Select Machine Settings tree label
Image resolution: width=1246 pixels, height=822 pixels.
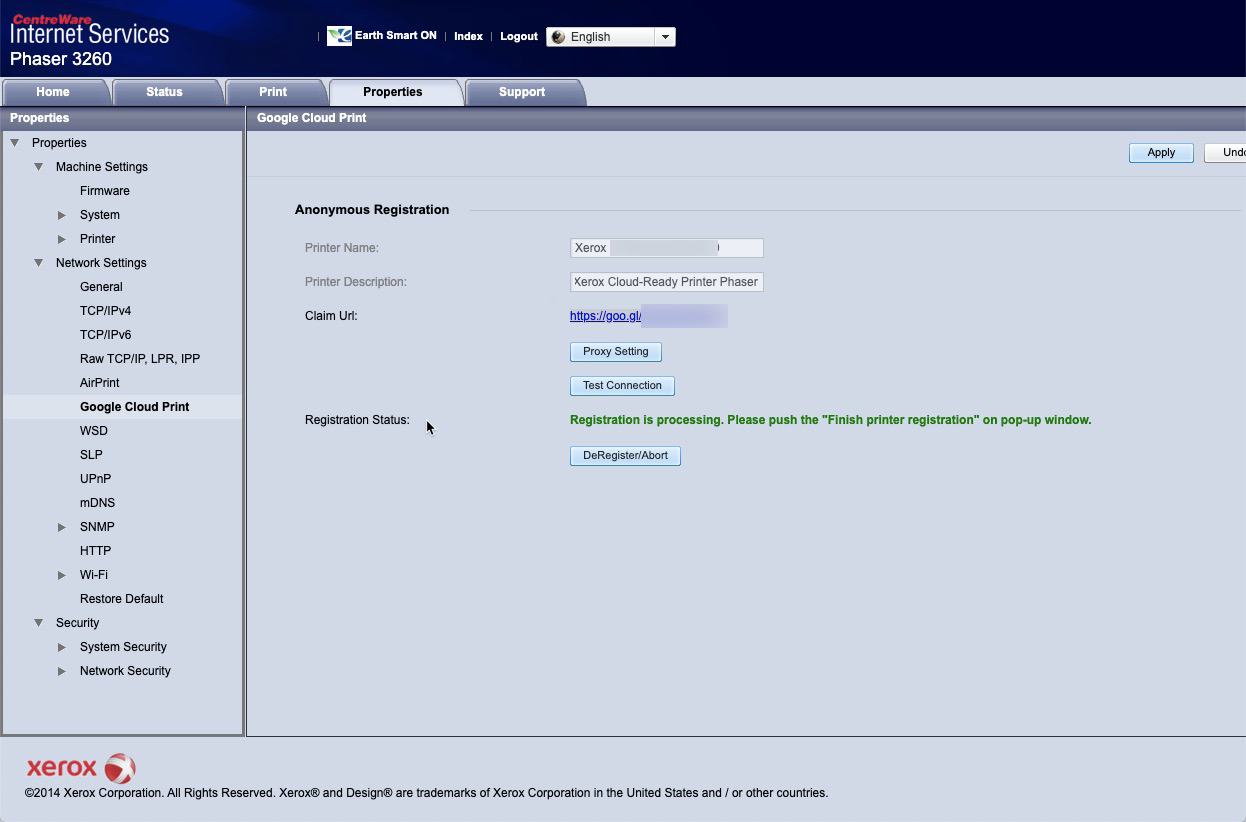[102, 167]
